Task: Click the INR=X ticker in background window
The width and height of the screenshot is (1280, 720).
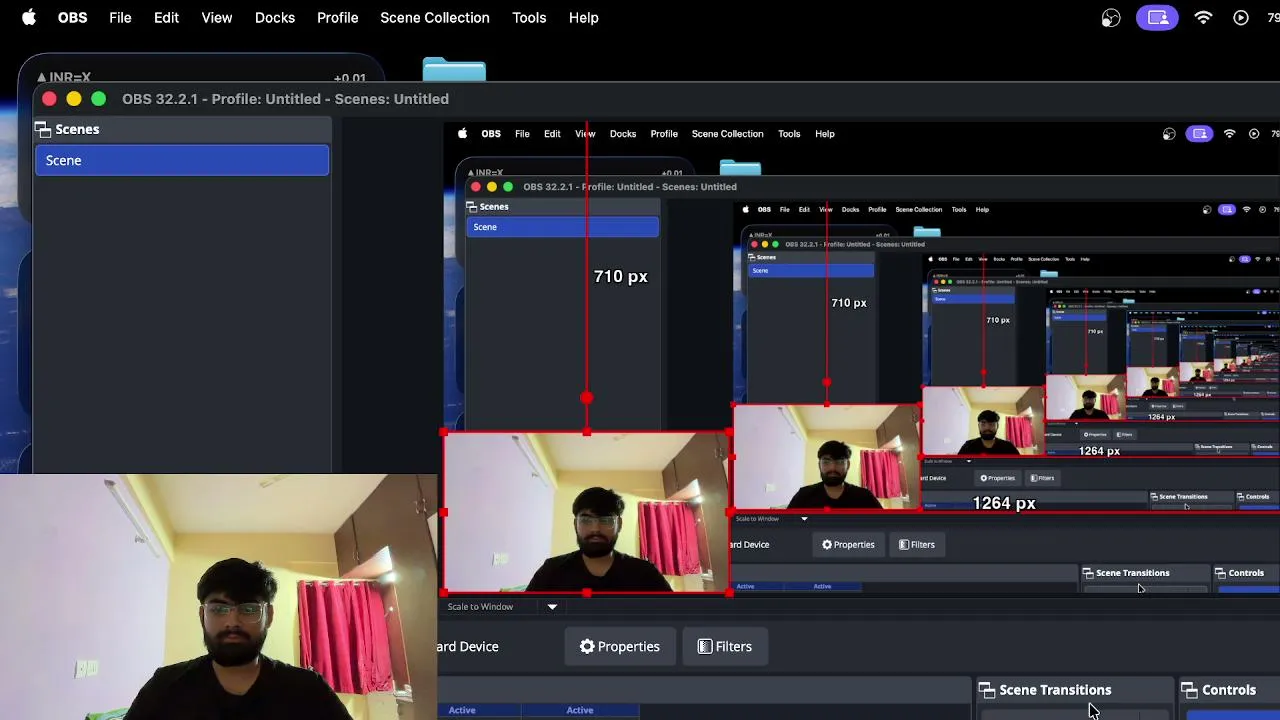Action: click(64, 77)
